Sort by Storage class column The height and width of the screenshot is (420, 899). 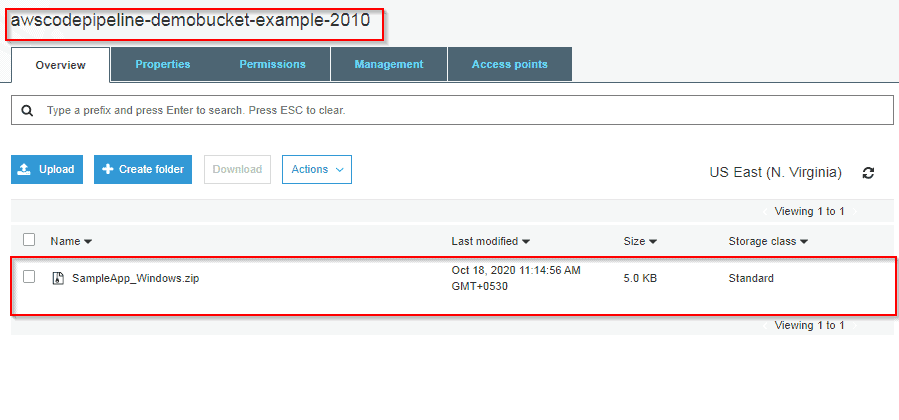point(768,242)
